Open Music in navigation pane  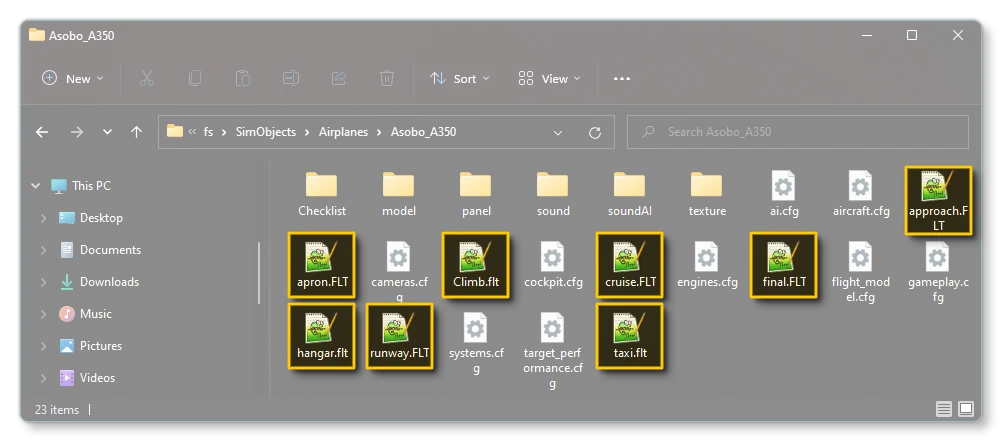(85, 314)
